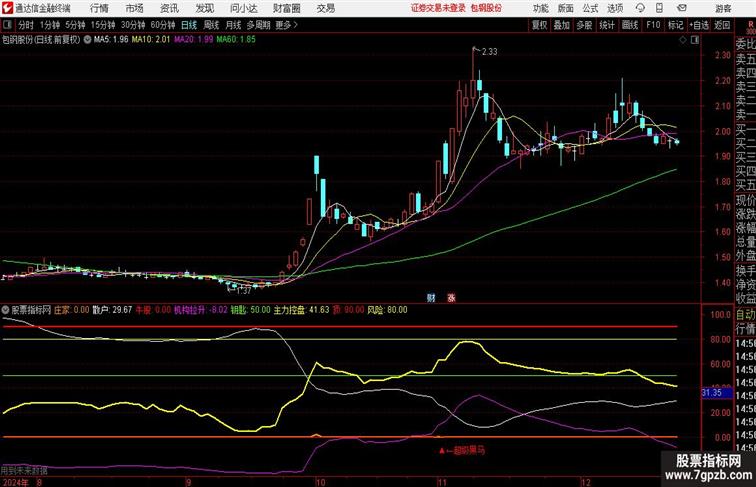Image resolution: width=756 pixels, height=487 pixels.
Task: Click the 游客 guest account label
Action: pyautogui.click(x=723, y=9)
